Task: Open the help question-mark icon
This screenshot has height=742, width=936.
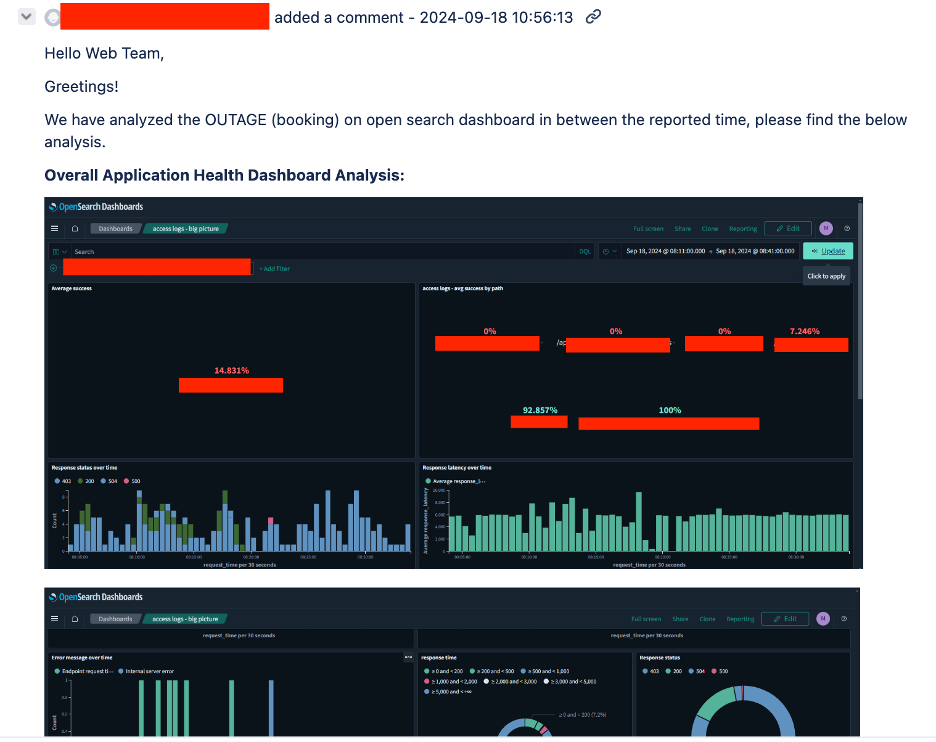Action: tap(847, 228)
